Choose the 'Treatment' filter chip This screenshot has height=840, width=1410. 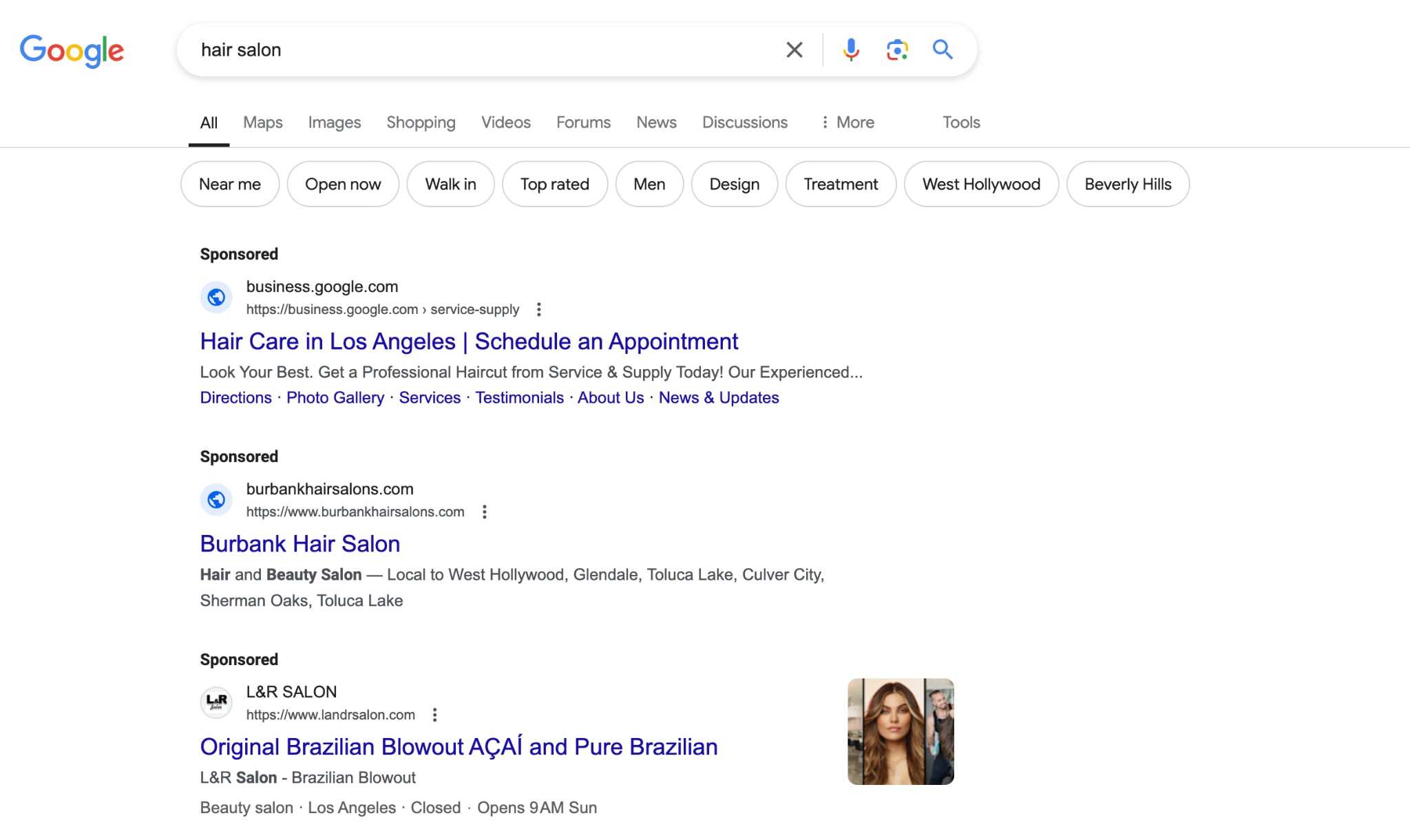coord(841,184)
